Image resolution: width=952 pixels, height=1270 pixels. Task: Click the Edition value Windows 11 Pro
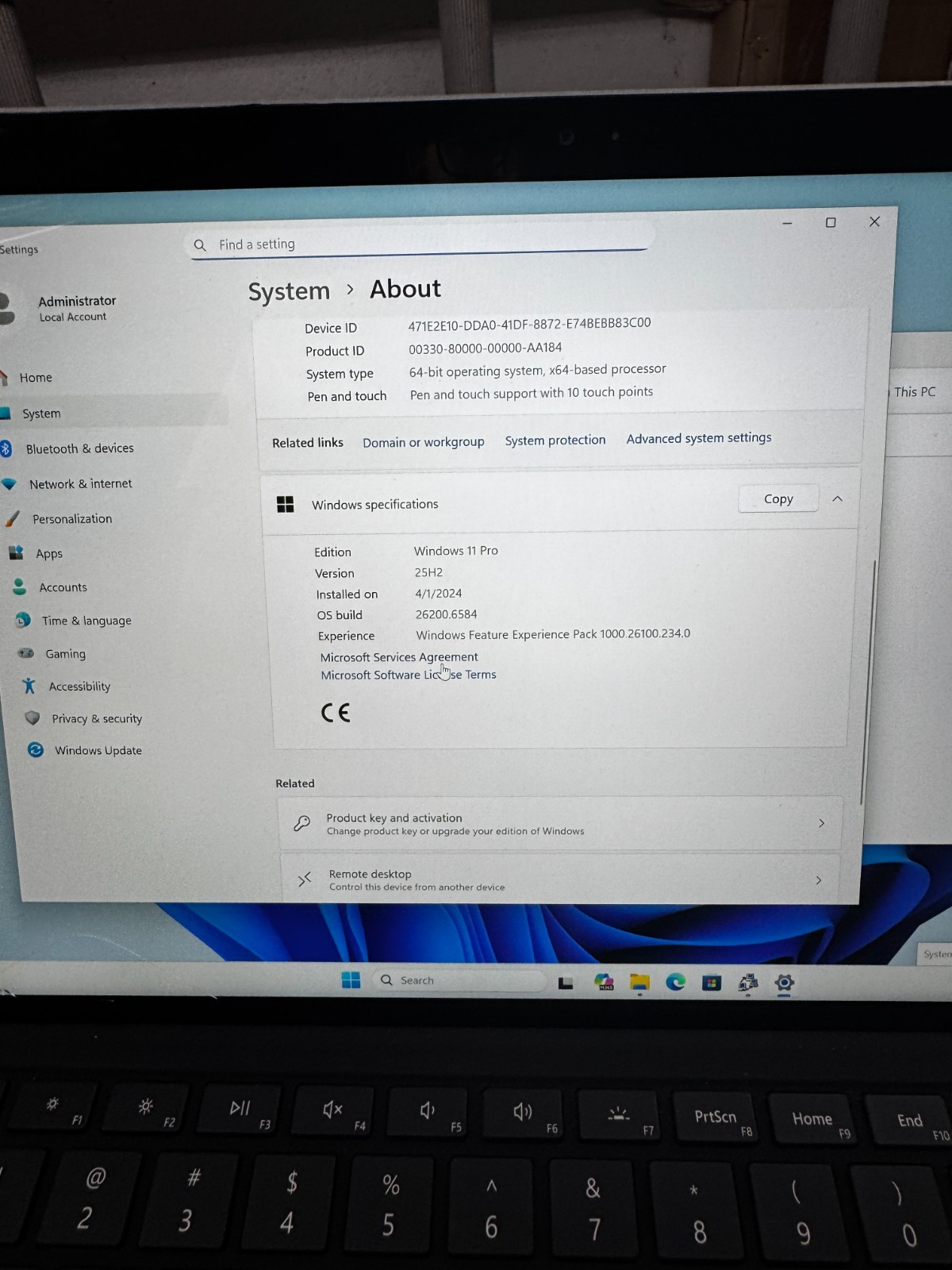(x=456, y=551)
